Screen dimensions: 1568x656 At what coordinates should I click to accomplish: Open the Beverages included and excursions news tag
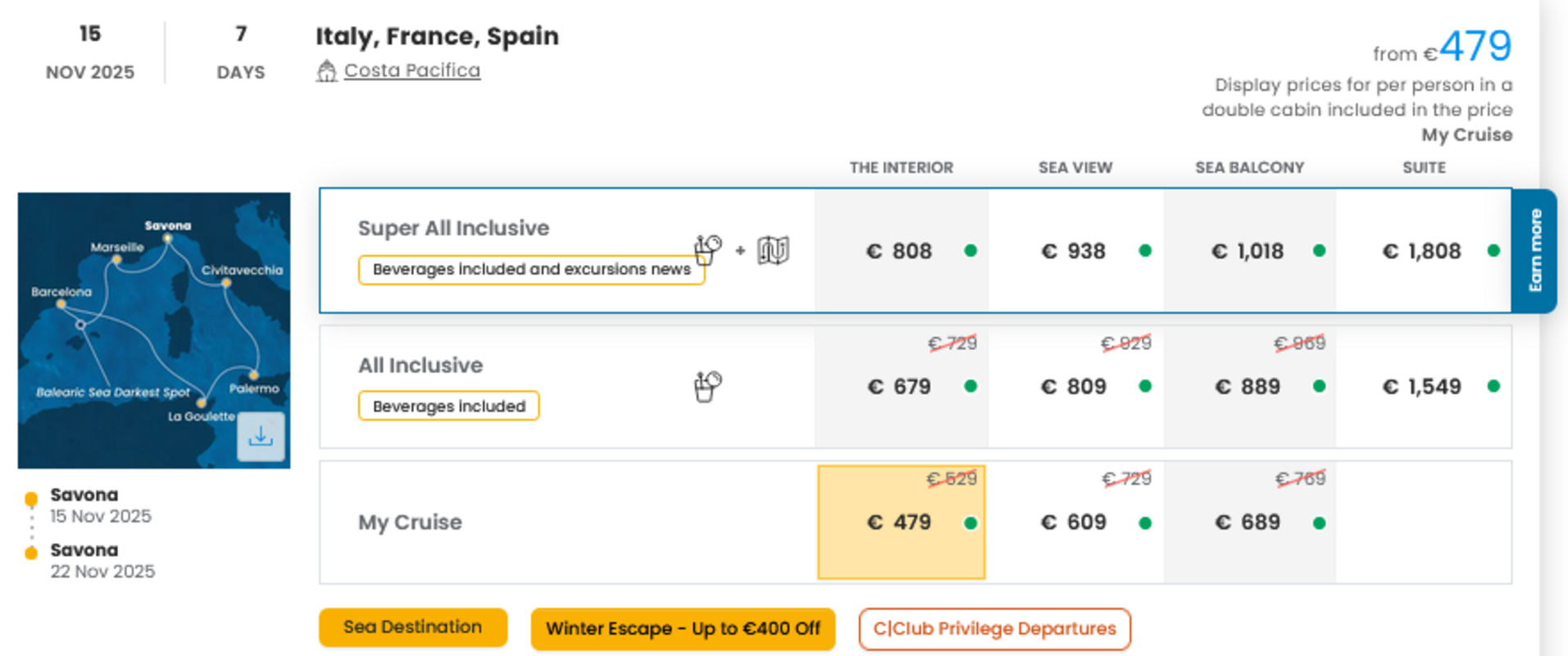pyautogui.click(x=530, y=270)
